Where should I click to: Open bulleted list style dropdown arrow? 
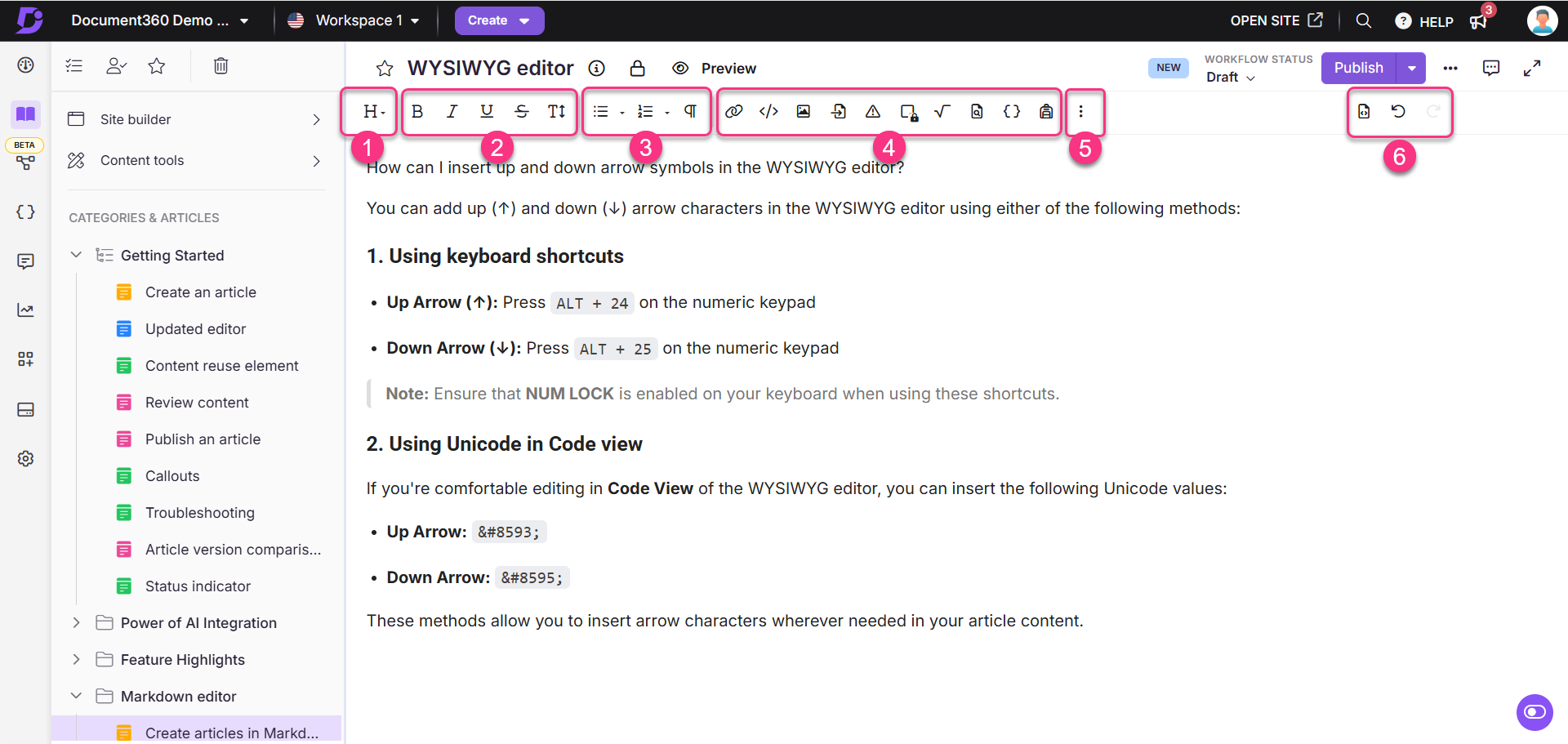point(622,113)
